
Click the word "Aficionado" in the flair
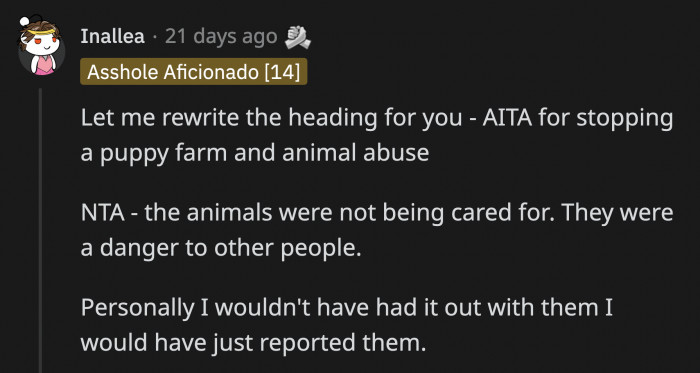tap(211, 72)
